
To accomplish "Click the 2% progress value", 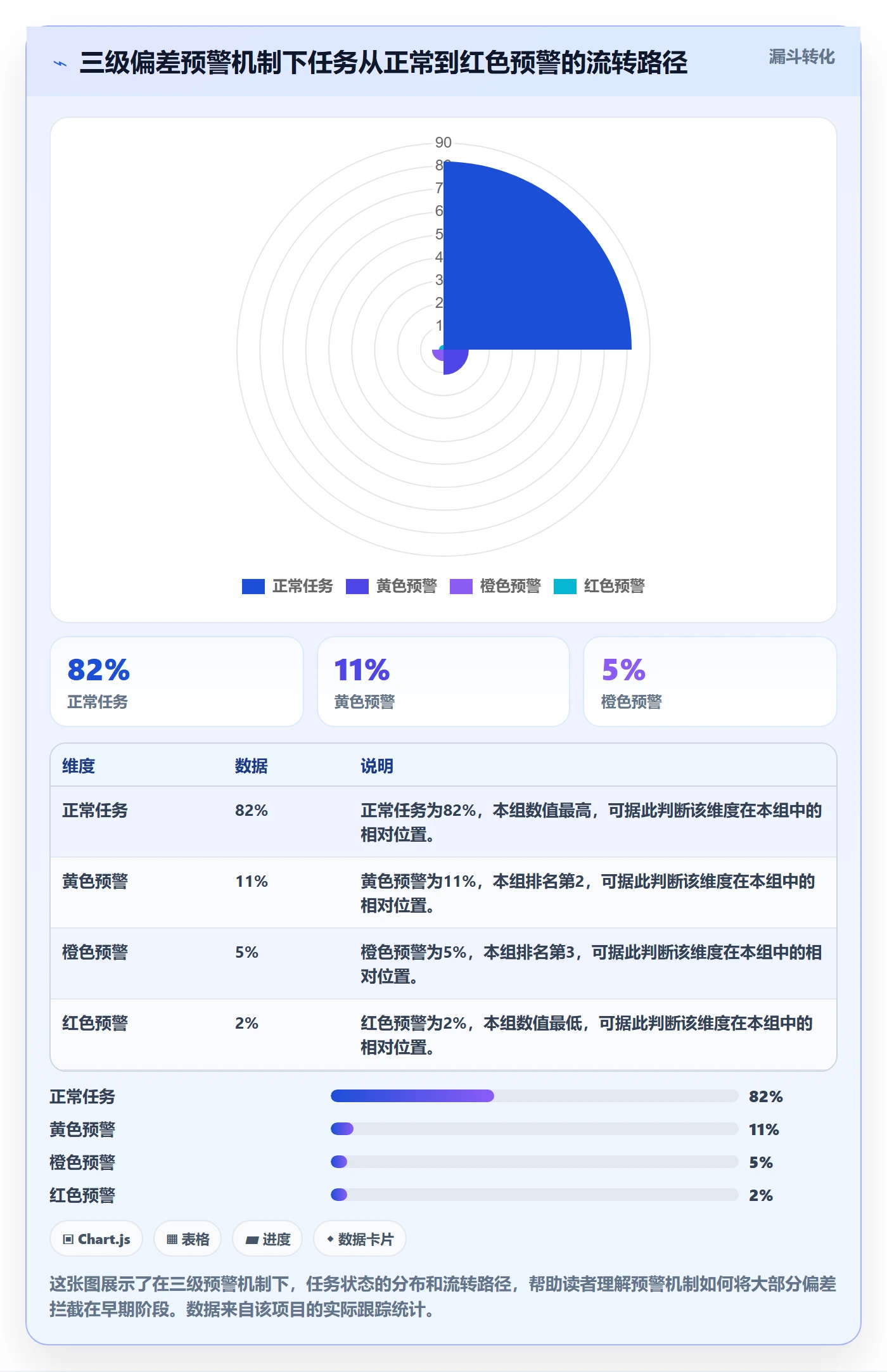I will pyautogui.click(x=761, y=1195).
